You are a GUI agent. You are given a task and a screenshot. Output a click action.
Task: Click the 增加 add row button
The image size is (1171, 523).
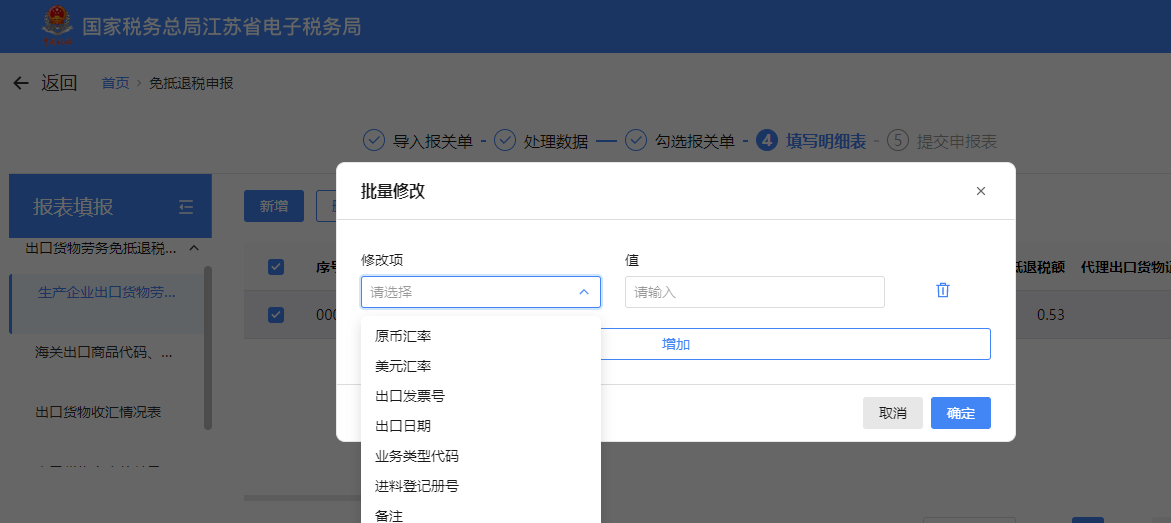coord(676,344)
